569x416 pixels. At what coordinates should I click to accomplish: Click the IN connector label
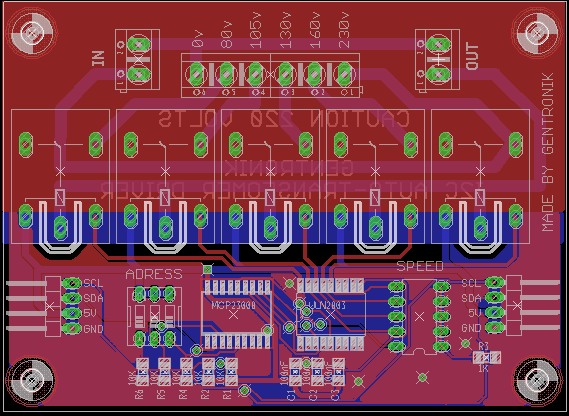[98, 58]
